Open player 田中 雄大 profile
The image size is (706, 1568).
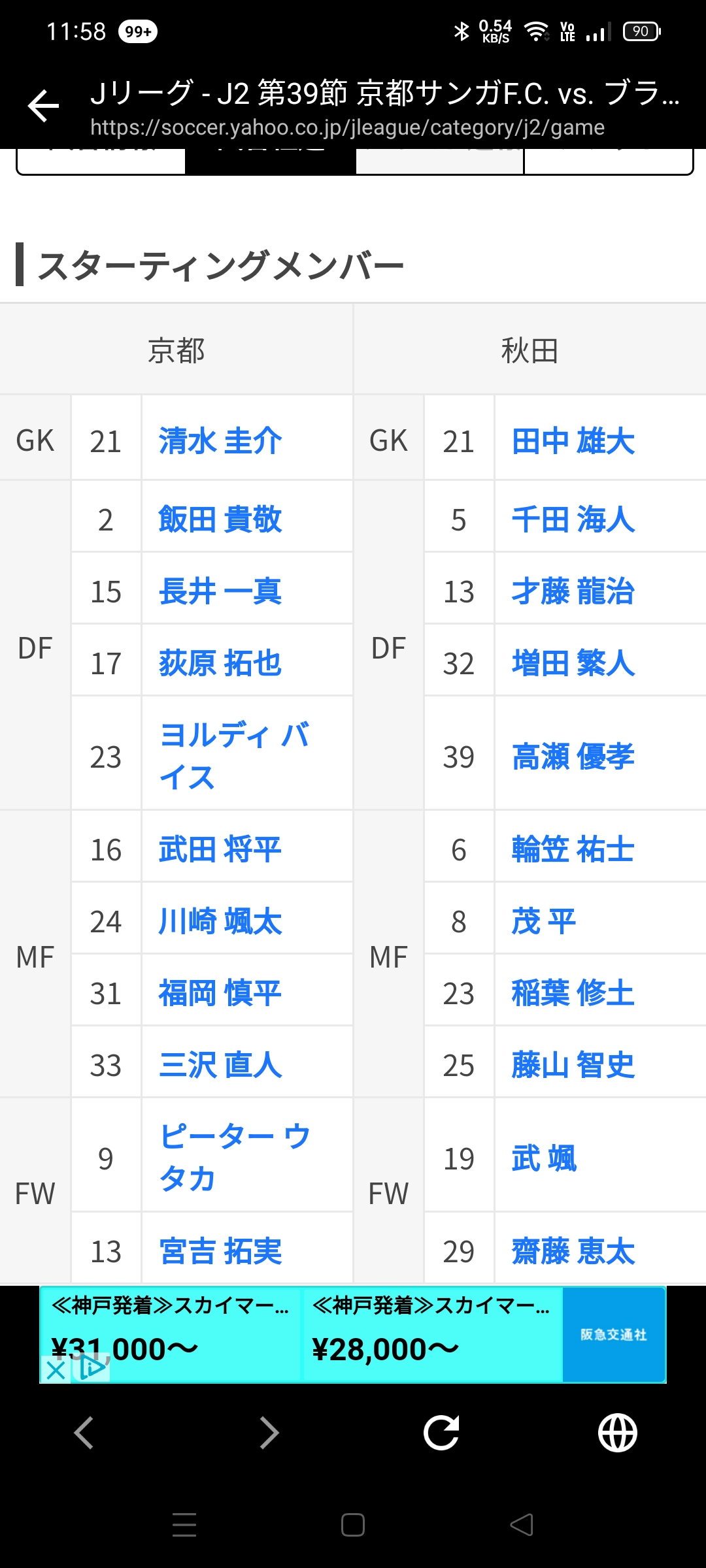coord(573,441)
